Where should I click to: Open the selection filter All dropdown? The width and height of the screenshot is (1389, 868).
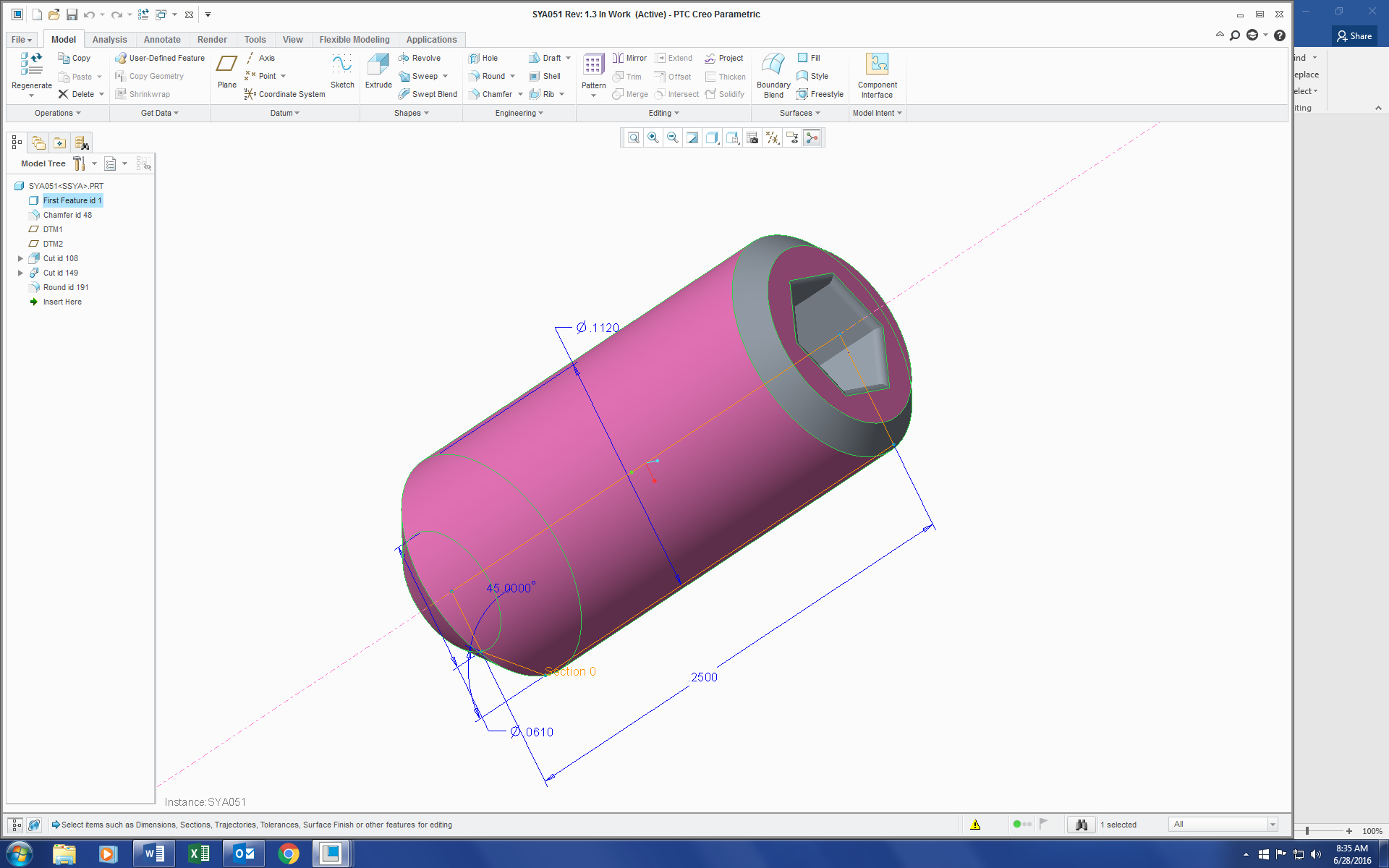pos(1273,825)
